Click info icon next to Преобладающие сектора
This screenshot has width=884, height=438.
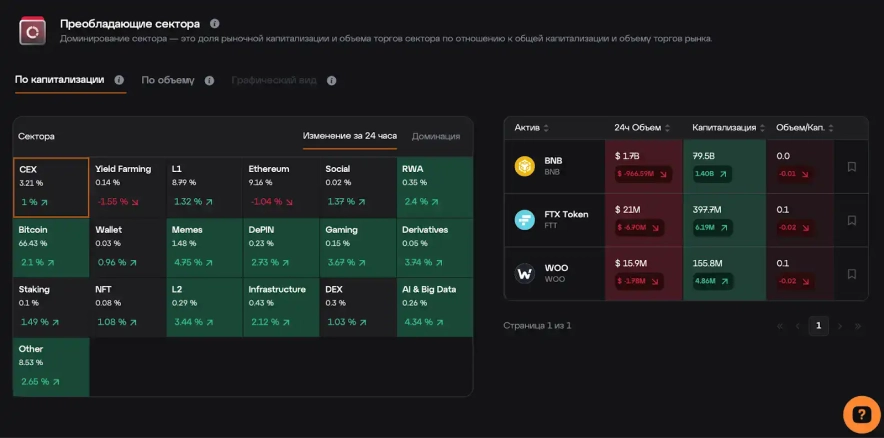215,23
